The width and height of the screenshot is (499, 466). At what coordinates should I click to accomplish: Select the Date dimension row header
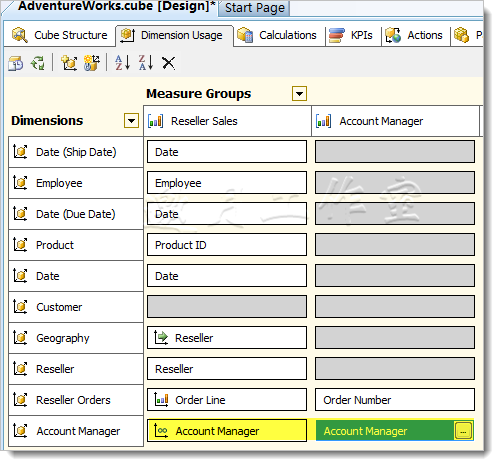(x=76, y=276)
